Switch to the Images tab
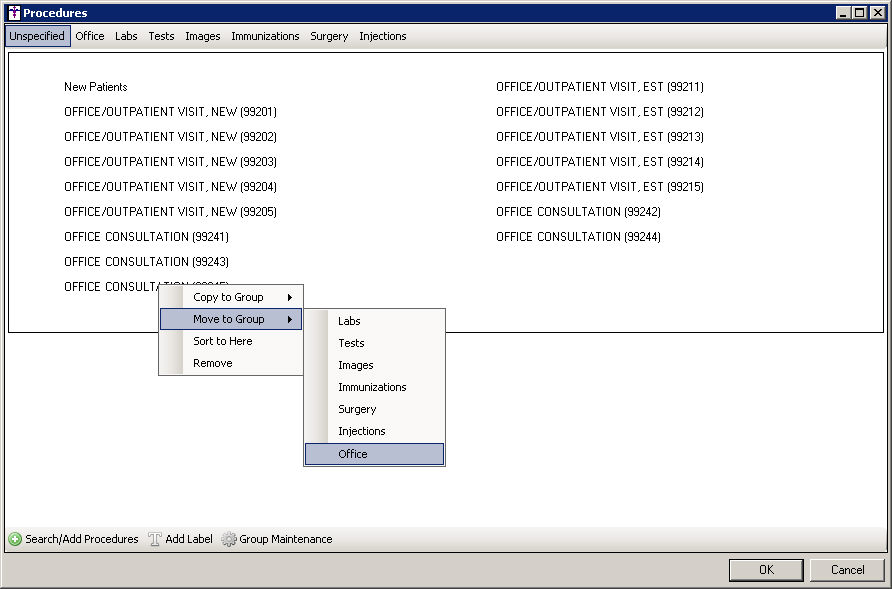This screenshot has height=589, width=892. point(203,36)
